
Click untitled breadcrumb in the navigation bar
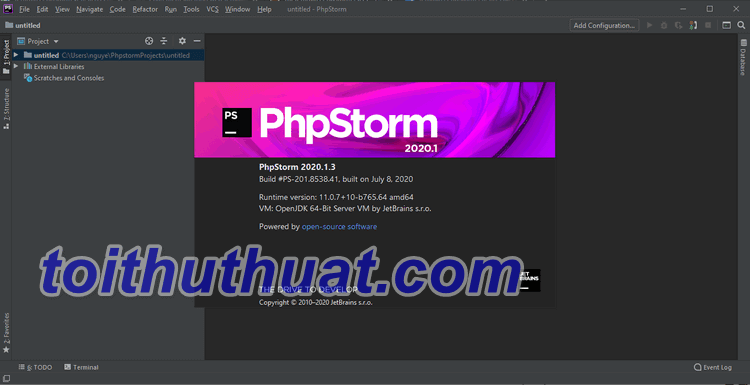(x=28, y=25)
